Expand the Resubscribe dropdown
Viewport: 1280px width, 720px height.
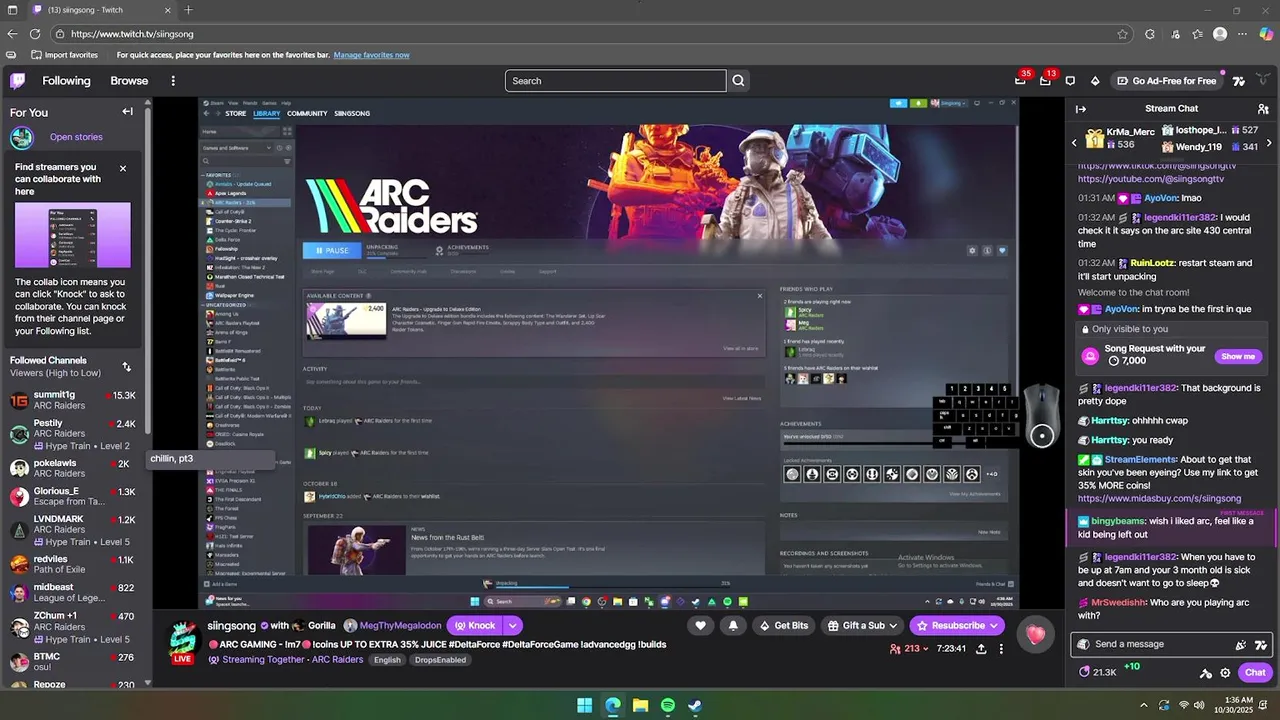[994, 626]
